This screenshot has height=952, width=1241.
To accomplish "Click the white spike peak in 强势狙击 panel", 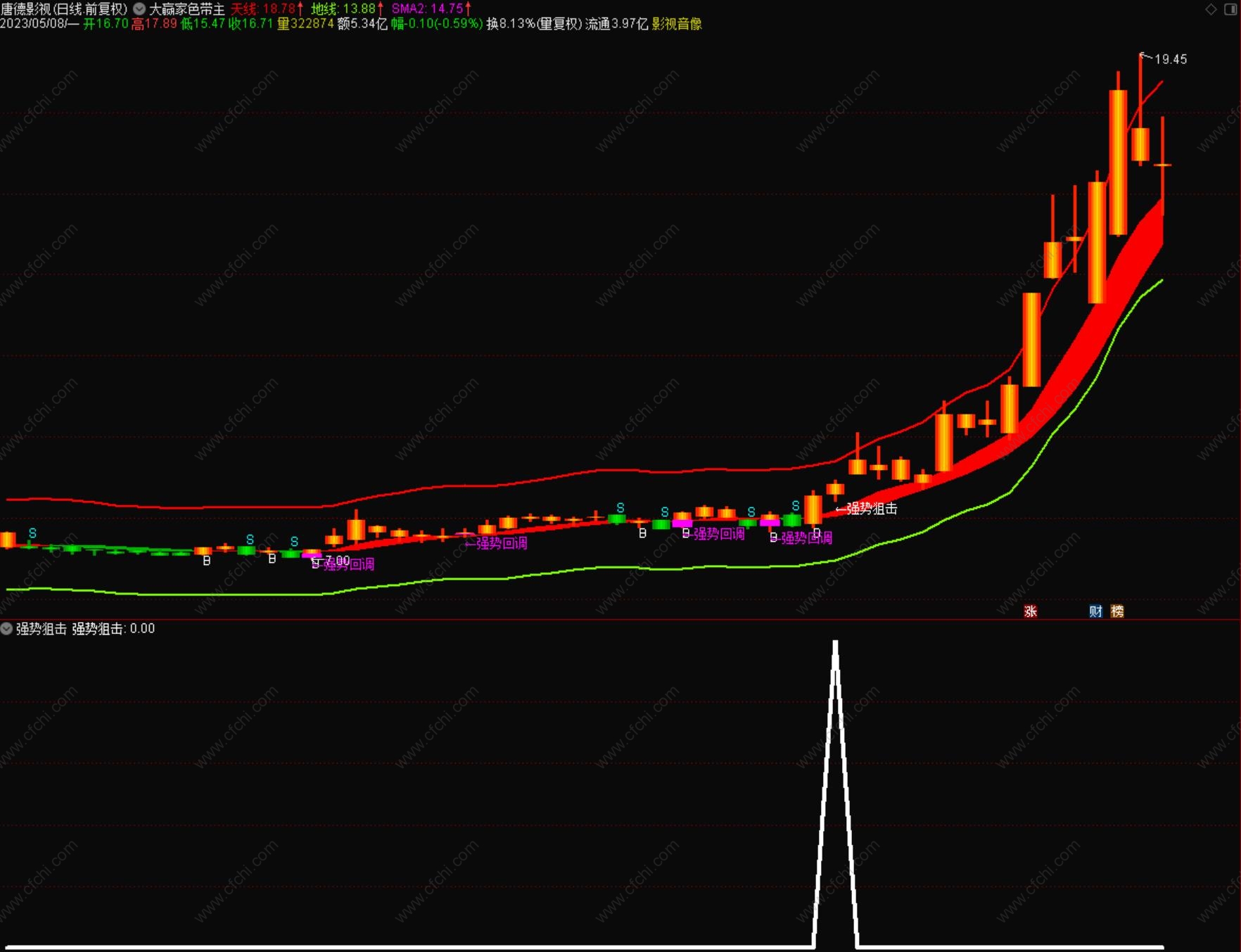I will coord(835,643).
